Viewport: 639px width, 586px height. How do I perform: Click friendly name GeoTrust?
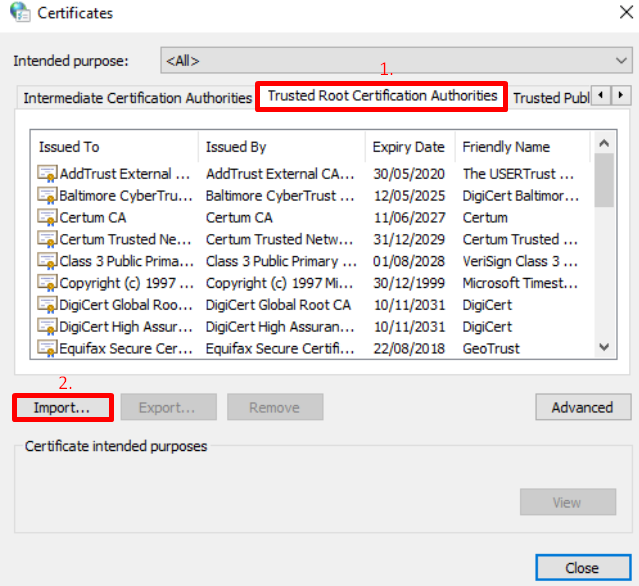coord(491,348)
